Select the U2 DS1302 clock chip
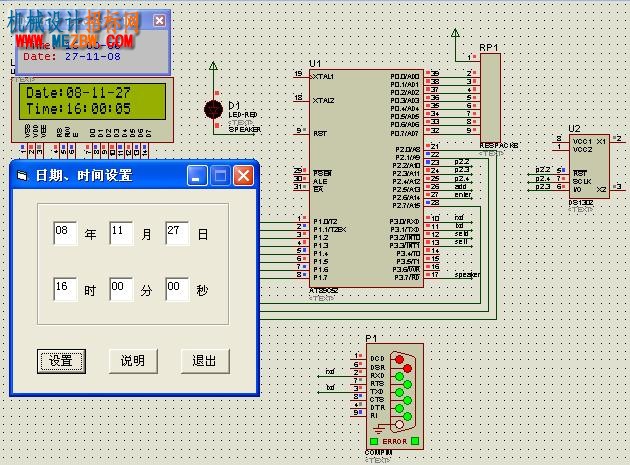The width and height of the screenshot is (630, 465). 589,166
